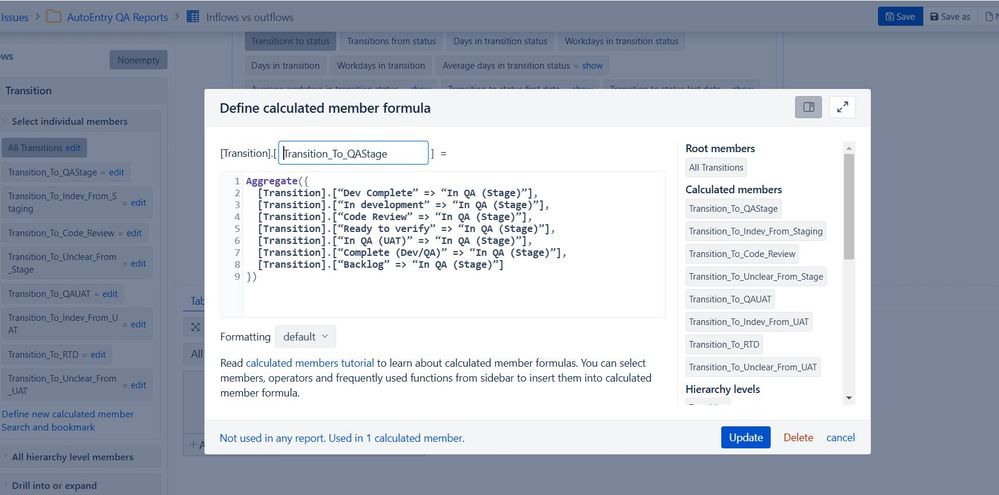Viewport: 999px width, 495px height.
Task: Expand All hierarchy level members section
Action: pos(73,457)
